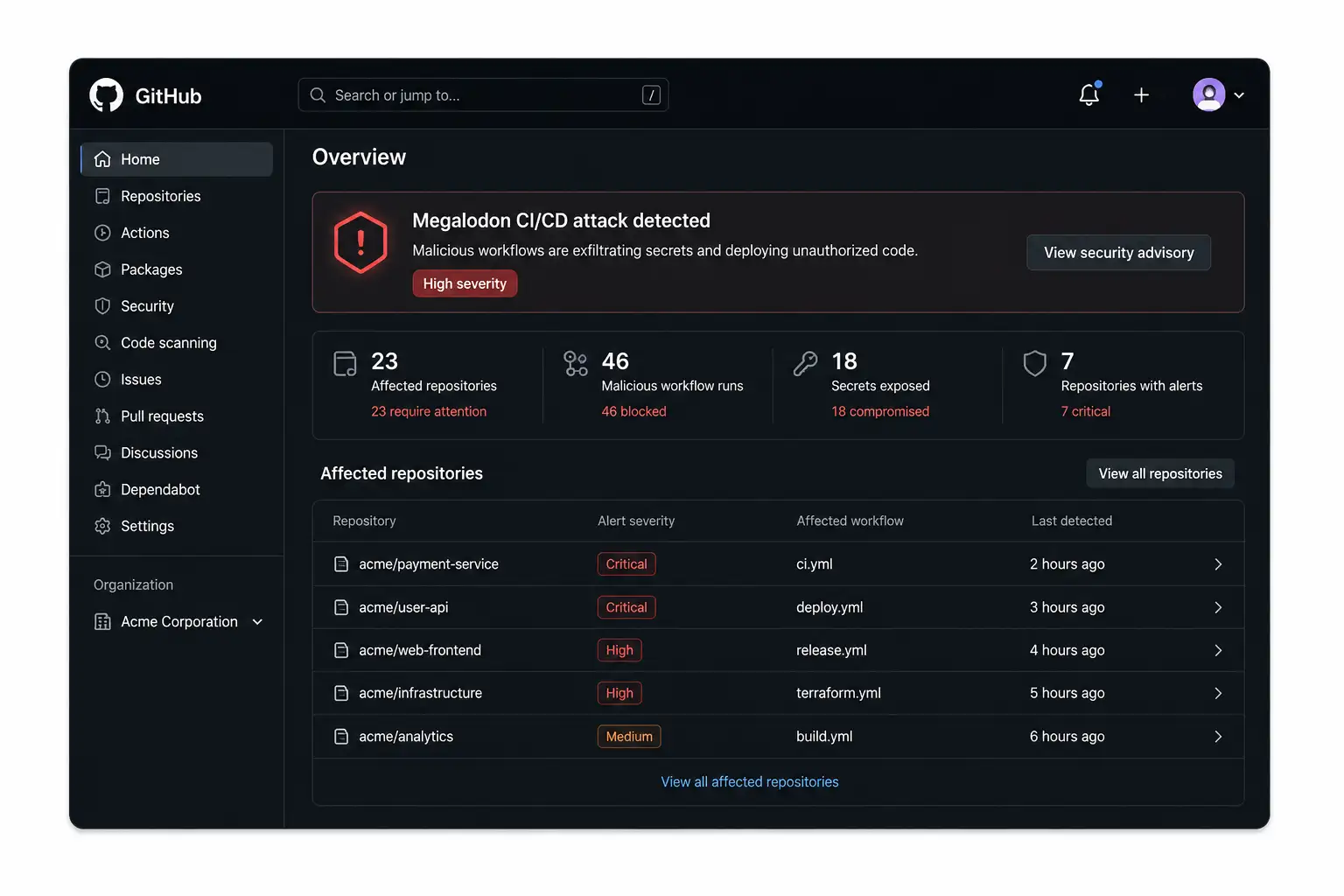
Task: Click View security advisory button
Action: 1118,253
